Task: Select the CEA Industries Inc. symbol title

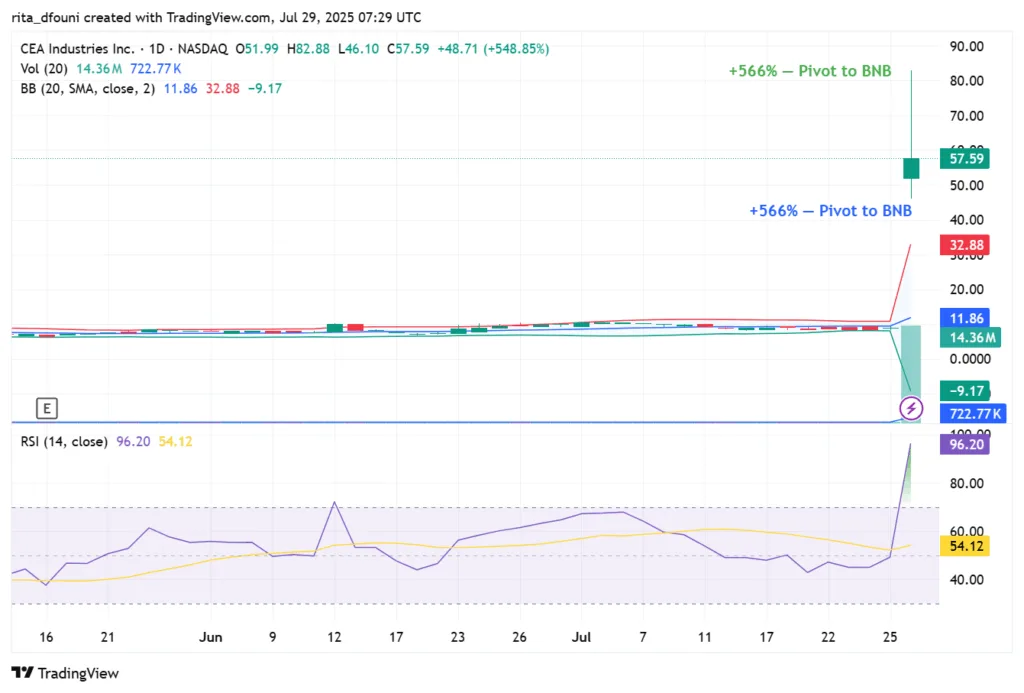Action: point(77,49)
